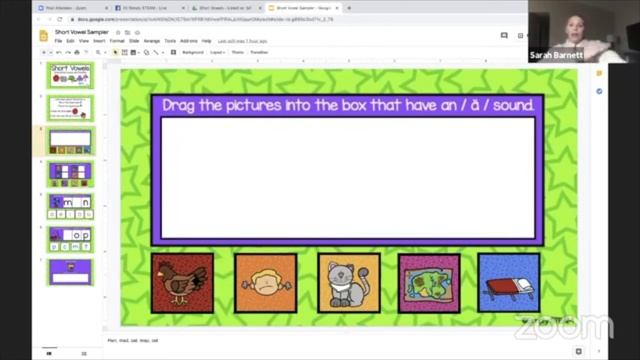Click the redo icon in toolbar

[68, 52]
